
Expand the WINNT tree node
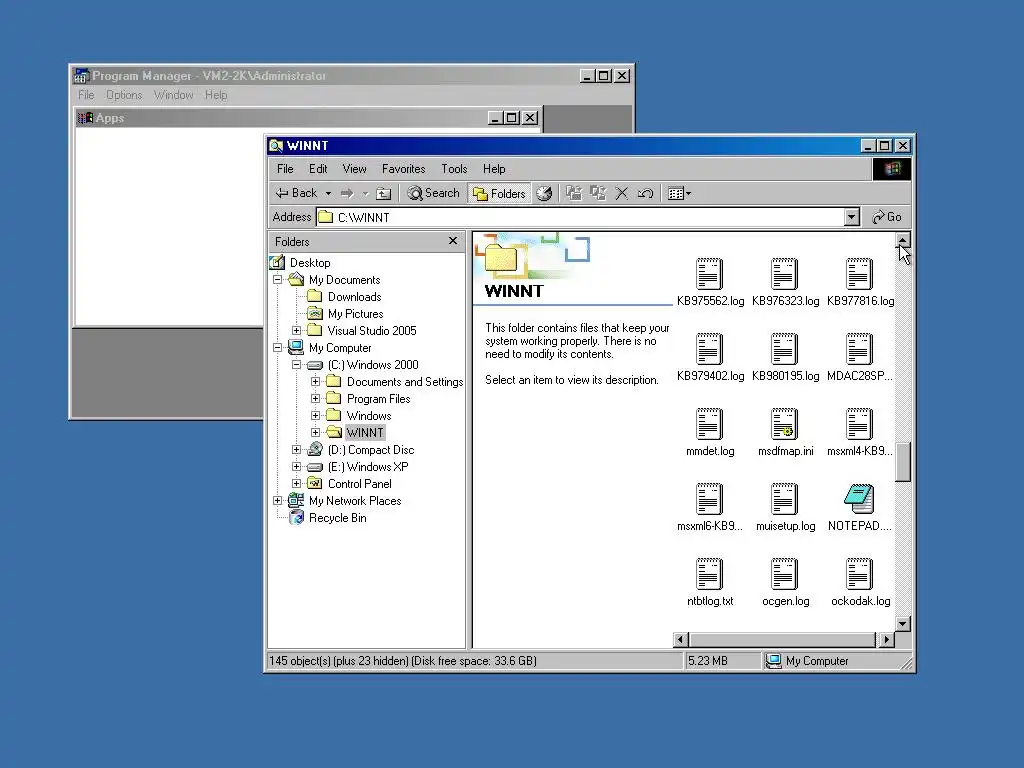coord(315,432)
